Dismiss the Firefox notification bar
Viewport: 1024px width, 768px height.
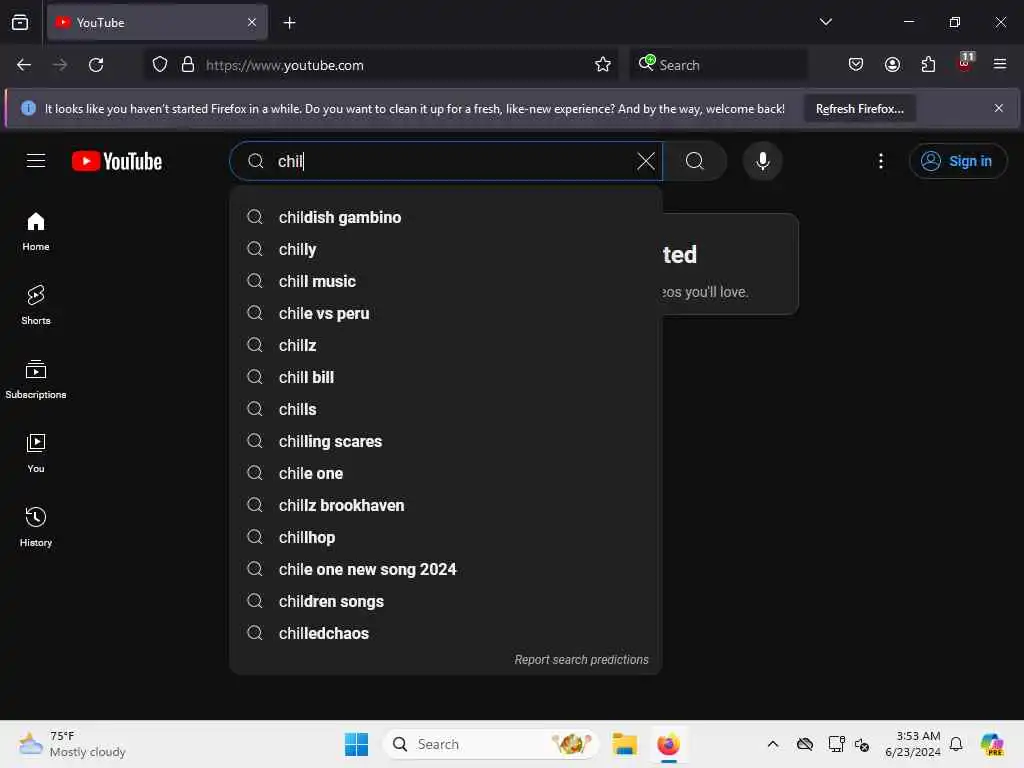(999, 108)
